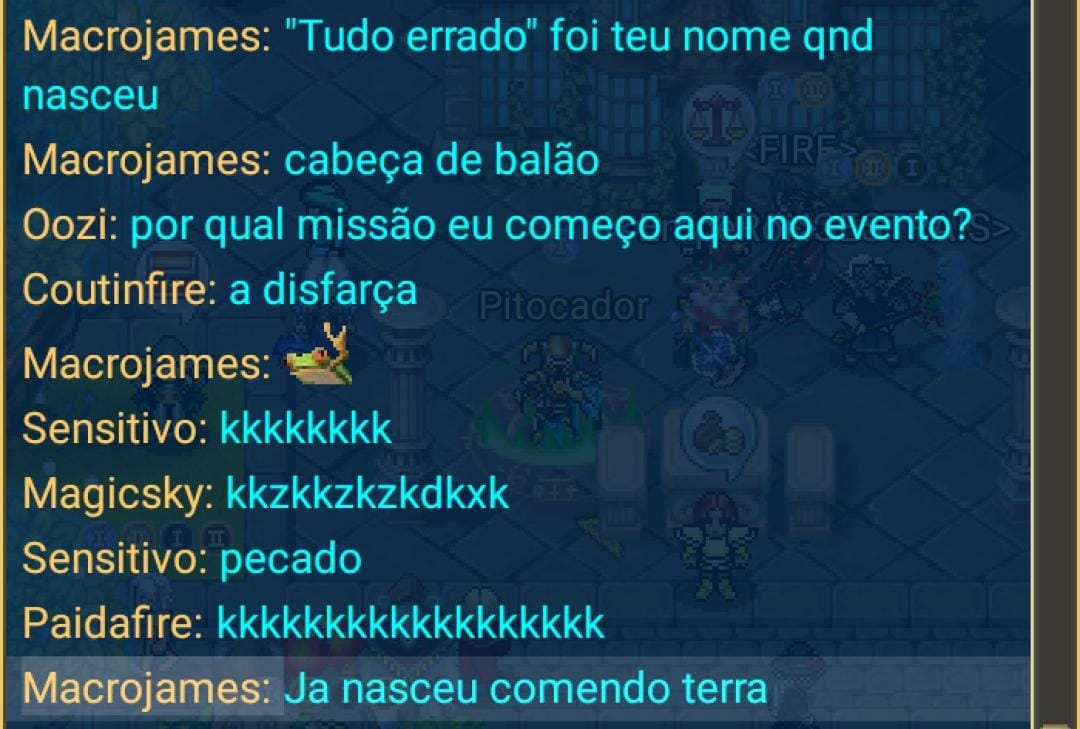Screen dimensions: 1080x729
Task: Click Oozi's question about the event mission
Action: [551, 225]
